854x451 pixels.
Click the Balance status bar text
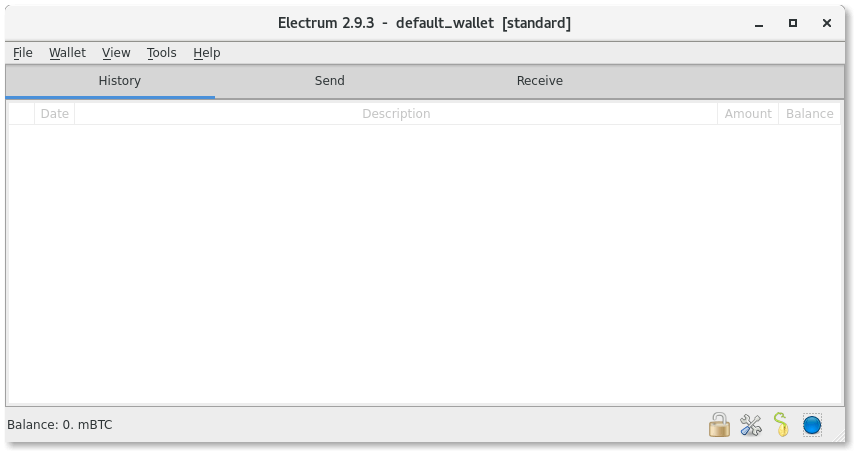60,425
